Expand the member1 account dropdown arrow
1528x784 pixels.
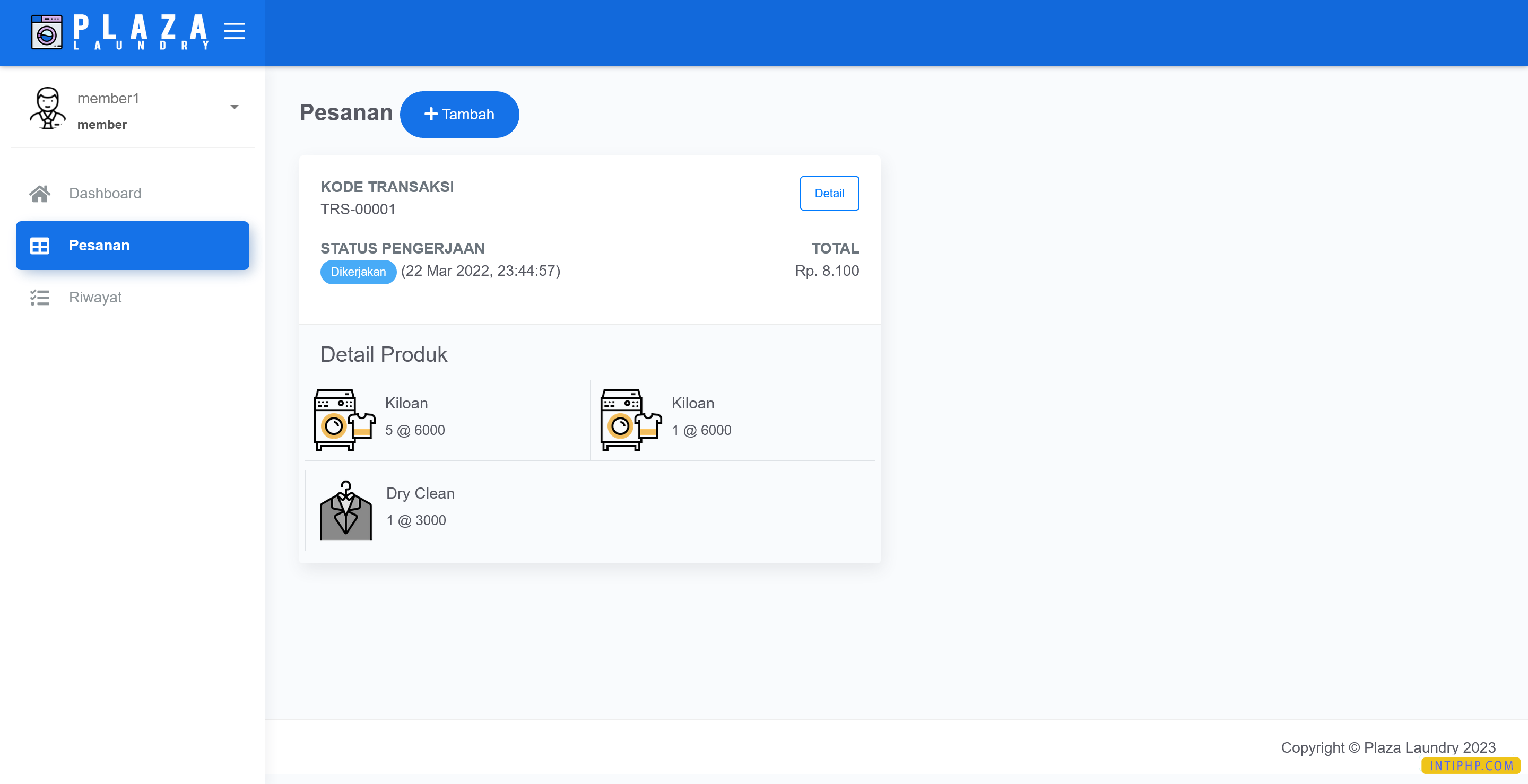click(x=235, y=107)
